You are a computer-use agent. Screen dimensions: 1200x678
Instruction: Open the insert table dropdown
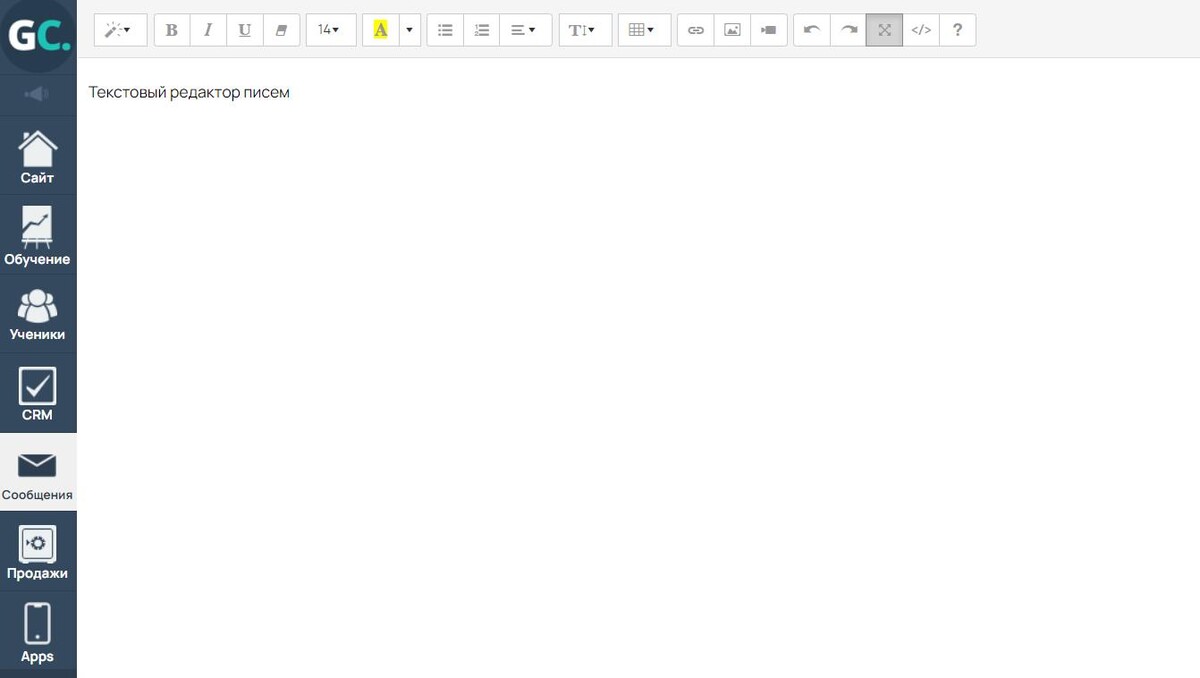pyautogui.click(x=643, y=30)
